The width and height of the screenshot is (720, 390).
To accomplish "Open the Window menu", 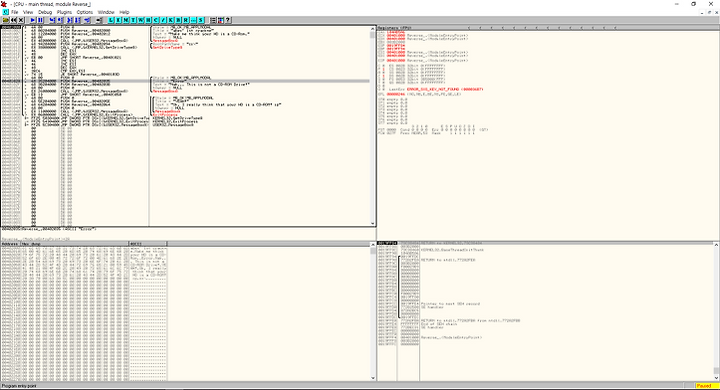I will pyautogui.click(x=106, y=12).
